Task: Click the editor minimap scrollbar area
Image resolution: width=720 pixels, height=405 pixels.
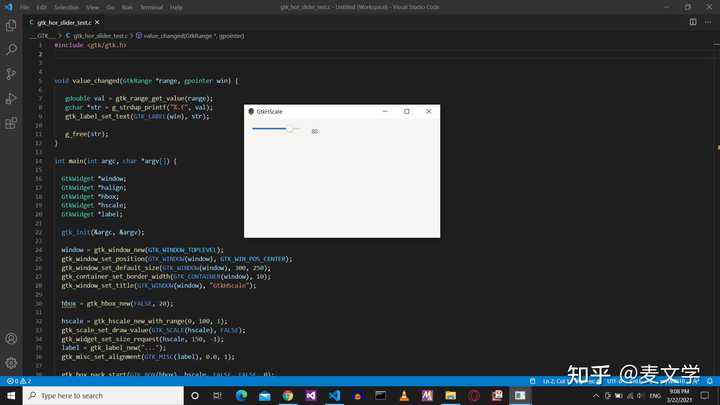Action: (x=718, y=207)
